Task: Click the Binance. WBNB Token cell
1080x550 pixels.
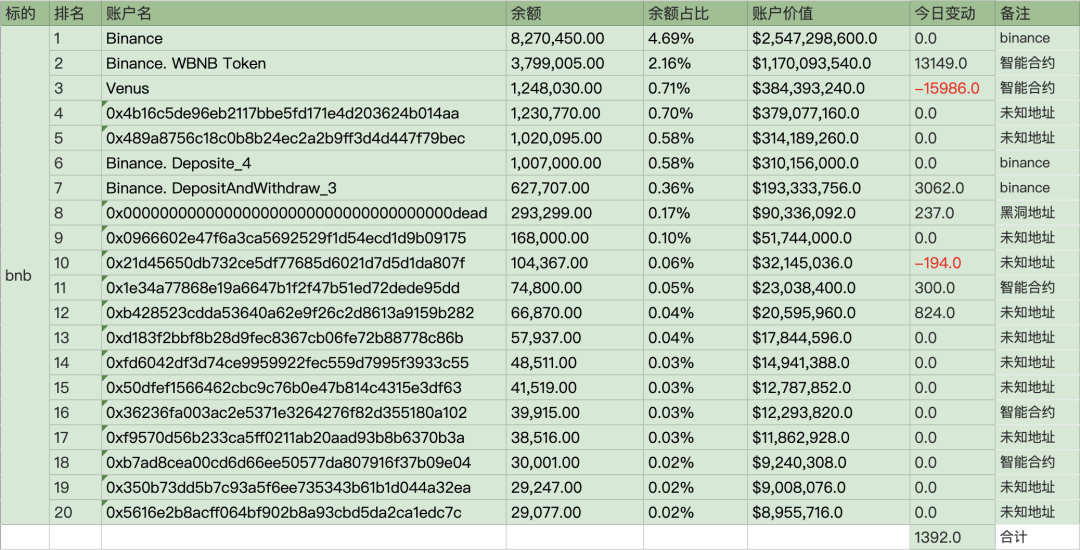Action: tap(303, 63)
